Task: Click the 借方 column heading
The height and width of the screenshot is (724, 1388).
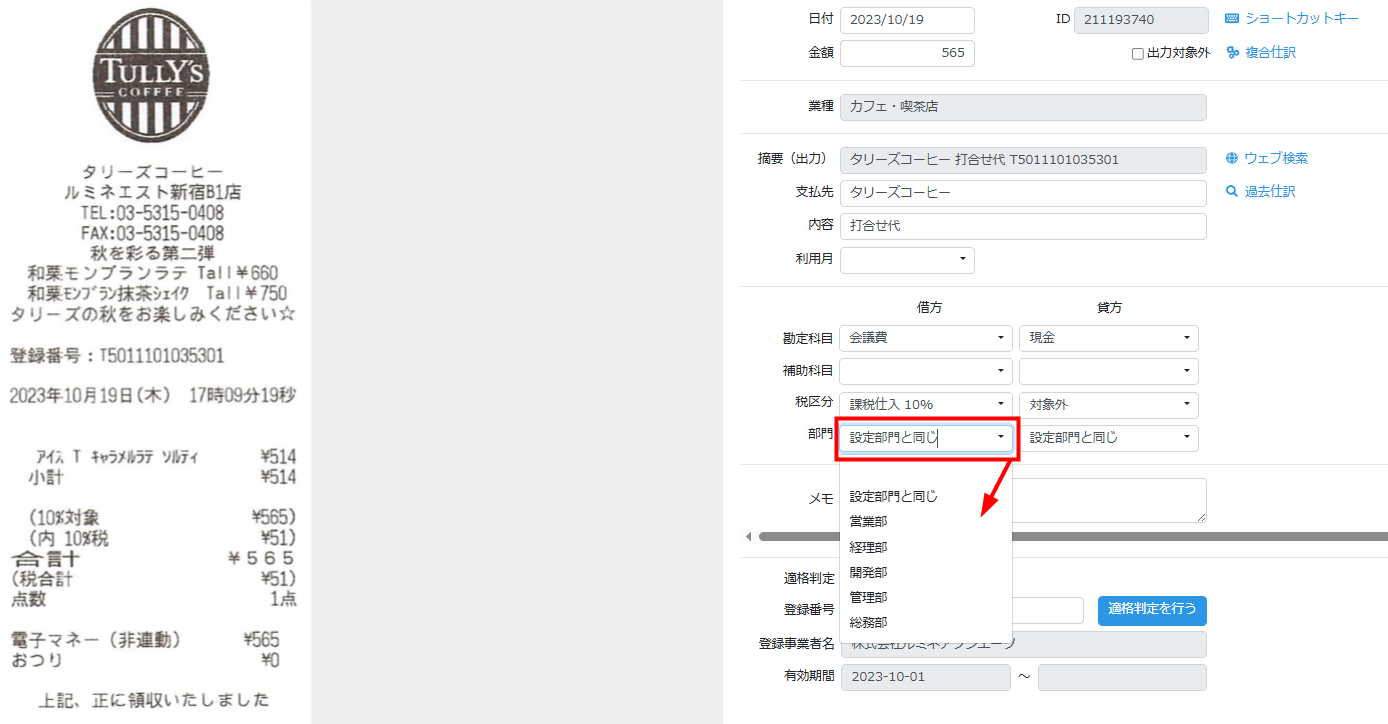Action: coord(929,307)
